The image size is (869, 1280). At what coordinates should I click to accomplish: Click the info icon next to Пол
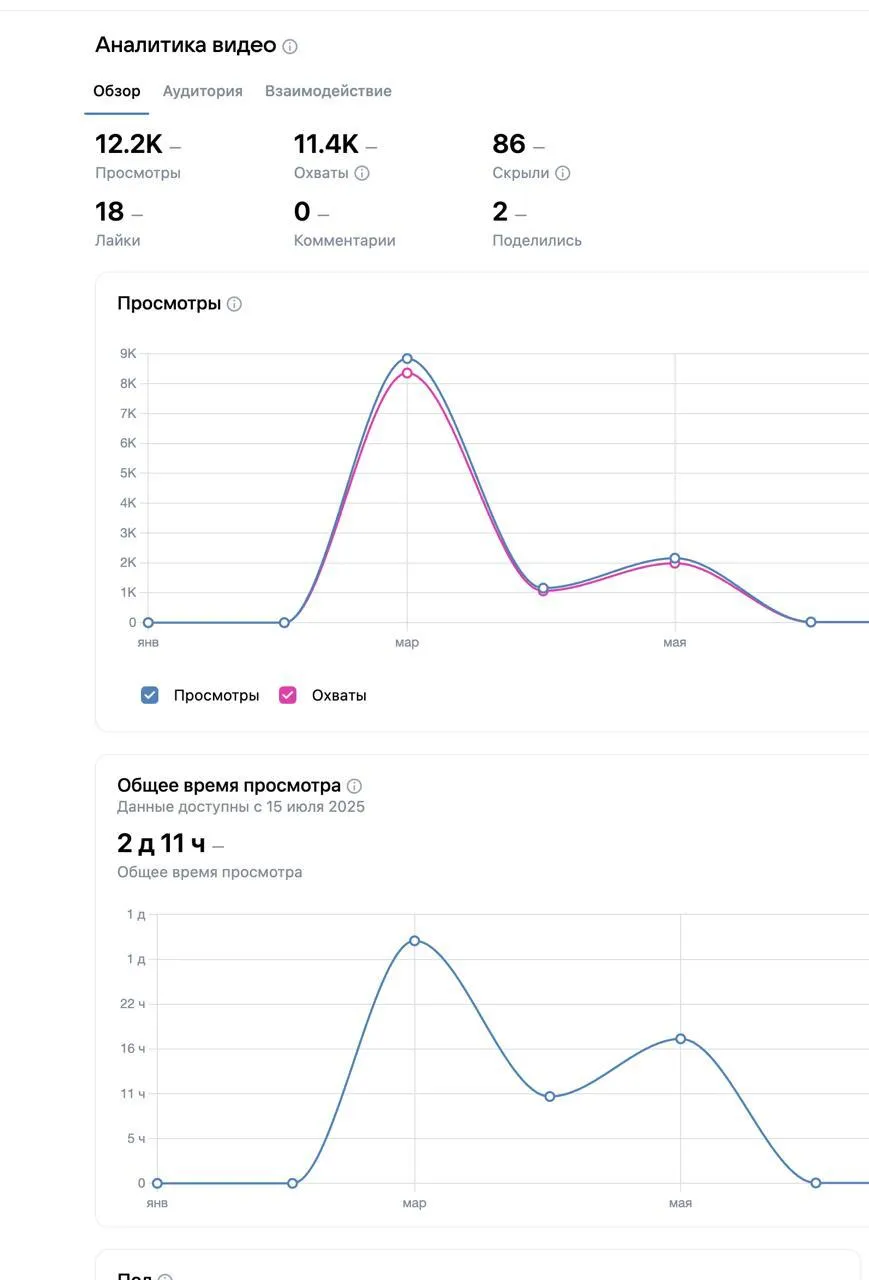coord(165,1277)
